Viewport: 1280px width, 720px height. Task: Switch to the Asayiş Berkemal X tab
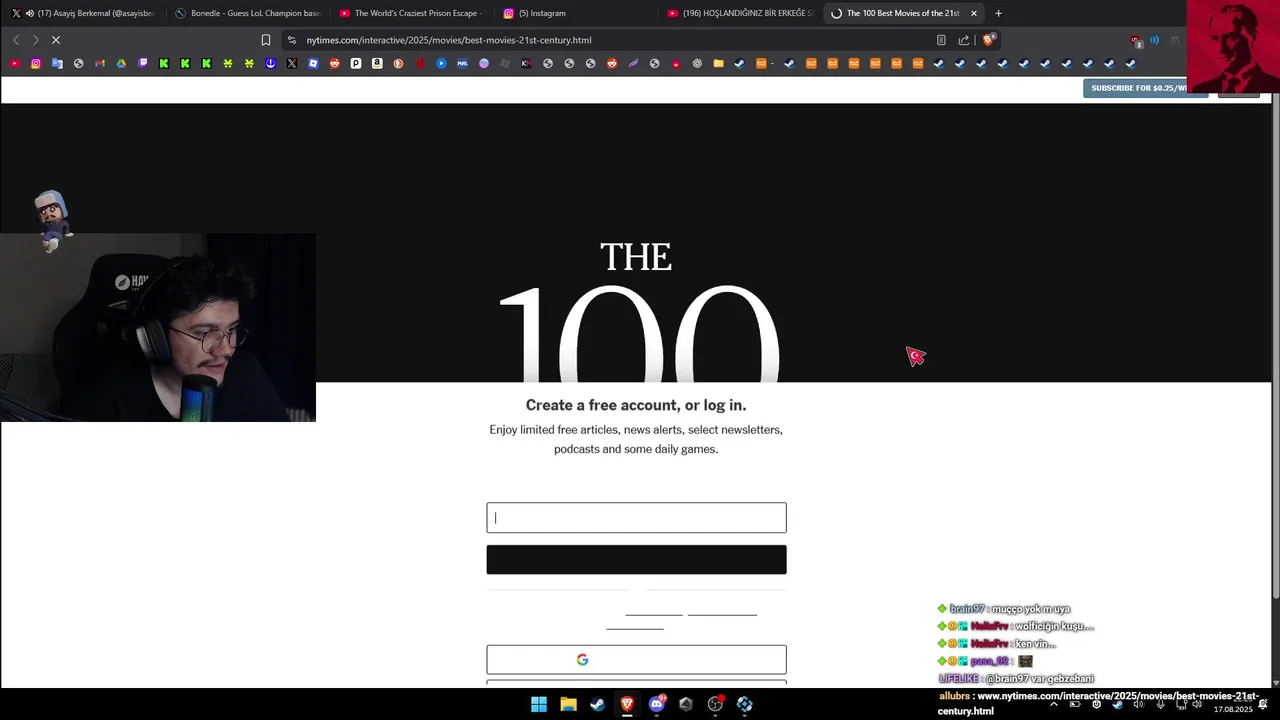coord(82,13)
